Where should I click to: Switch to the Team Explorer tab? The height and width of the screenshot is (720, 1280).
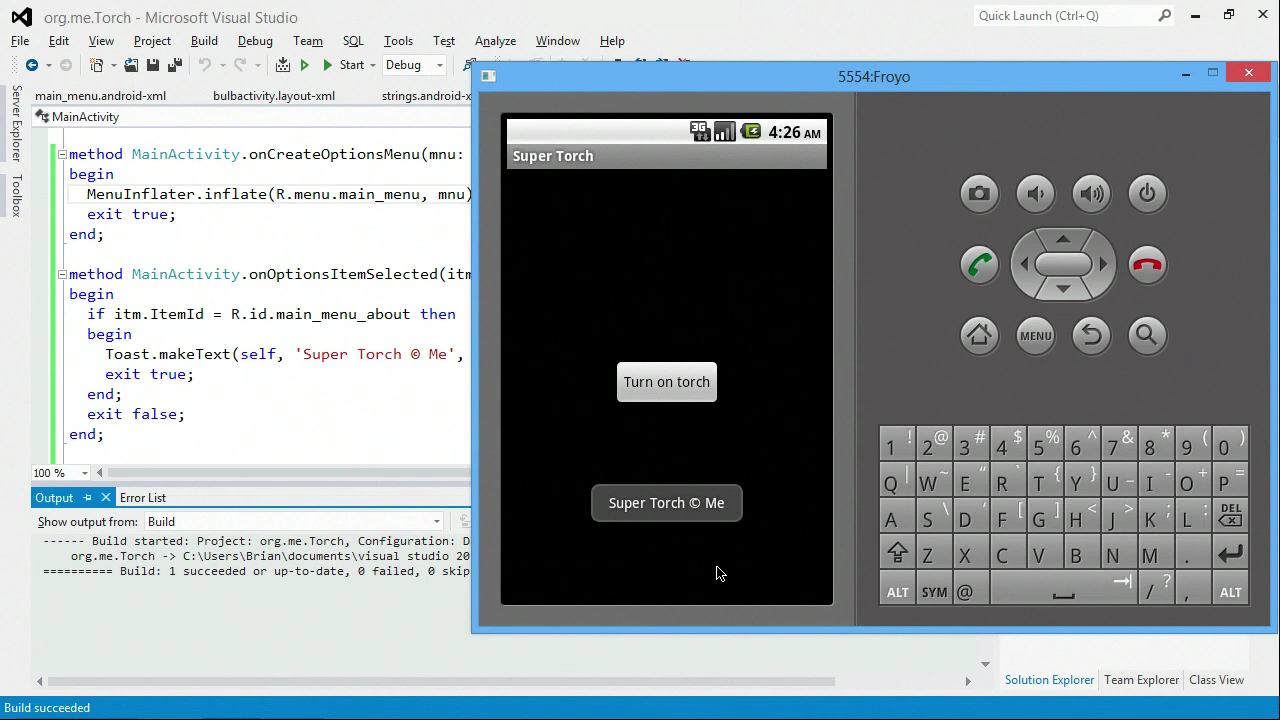click(1141, 680)
